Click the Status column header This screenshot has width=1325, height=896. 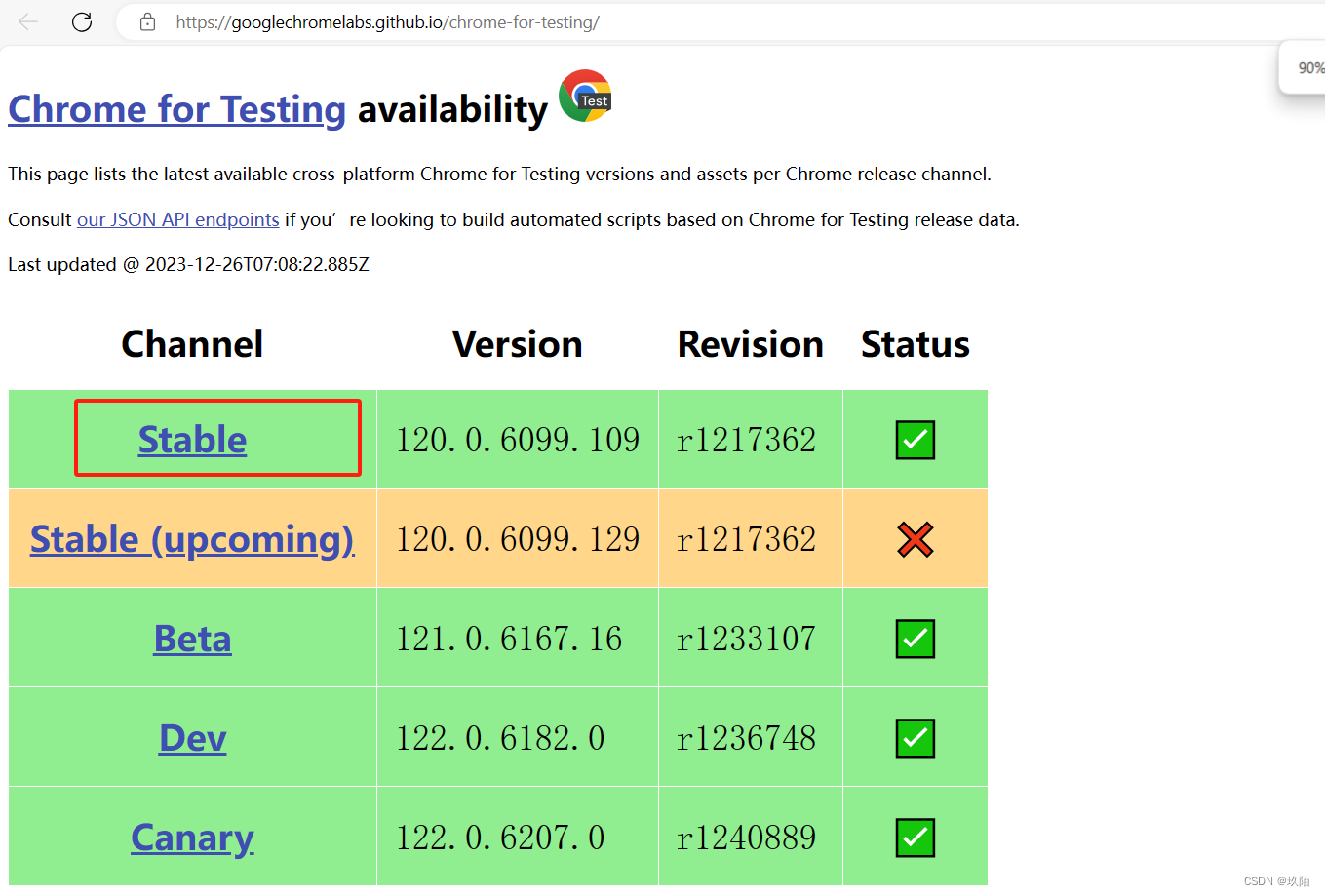(x=916, y=344)
